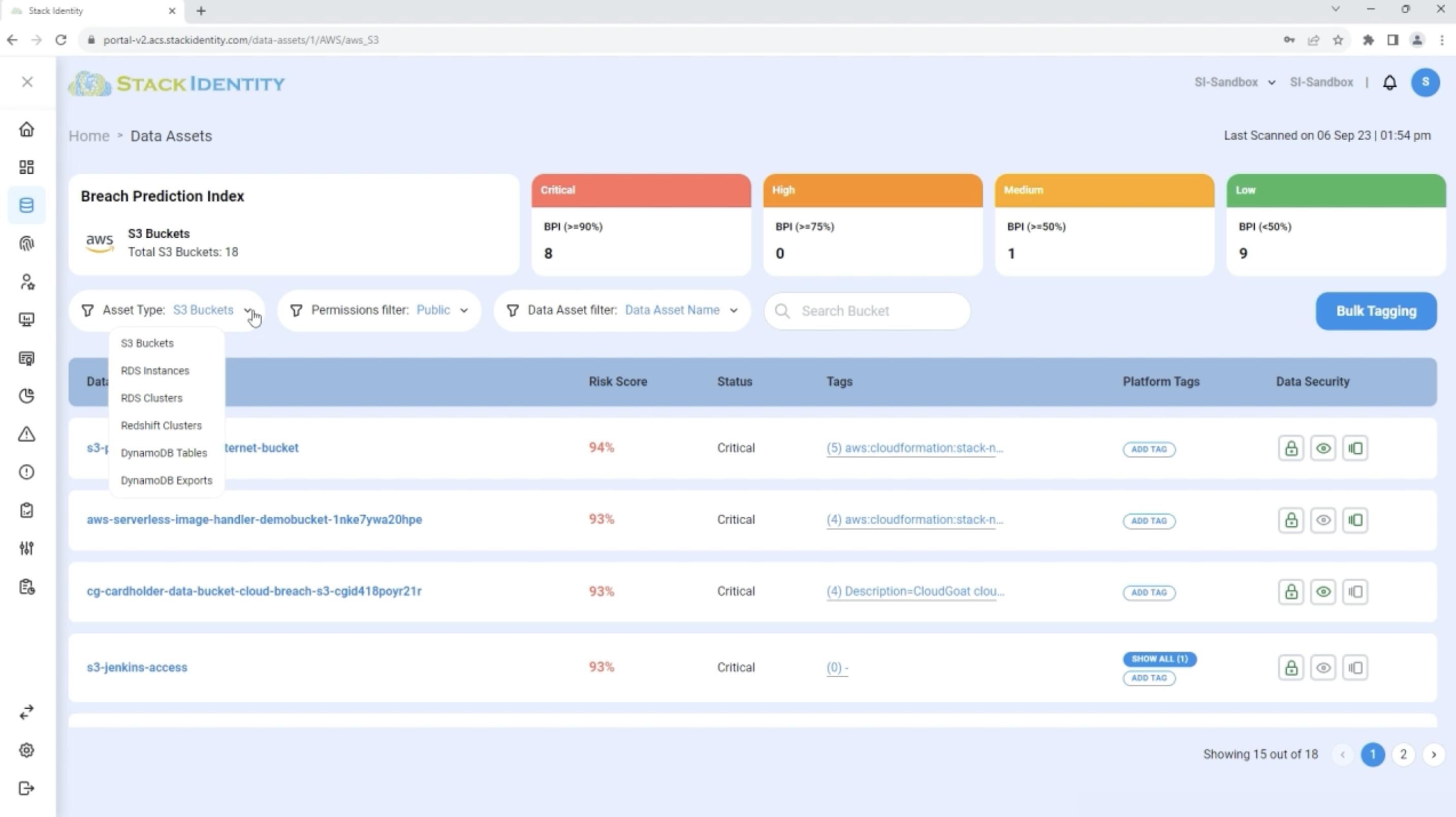
Task: Click compare panel icon in s3-jenkins-access row
Action: (x=1355, y=668)
